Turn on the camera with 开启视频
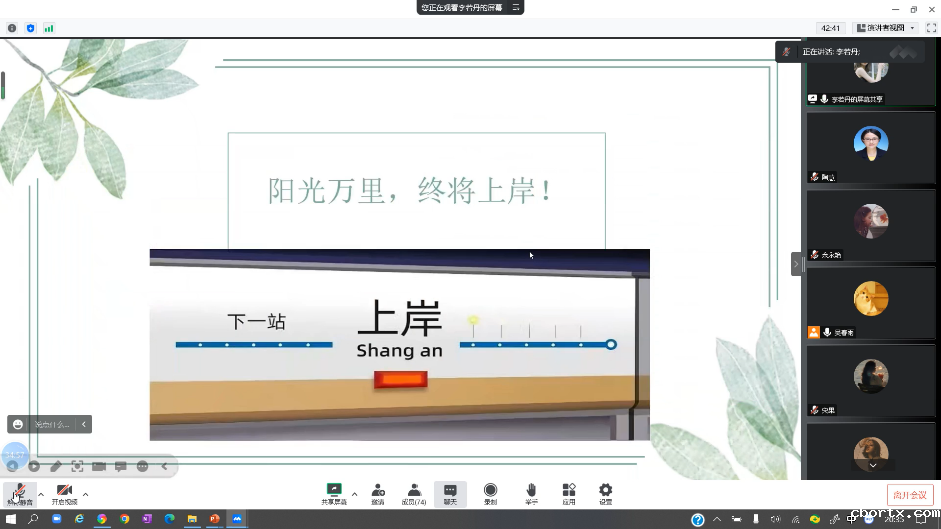Image resolution: width=941 pixels, height=529 pixels. click(x=64, y=491)
